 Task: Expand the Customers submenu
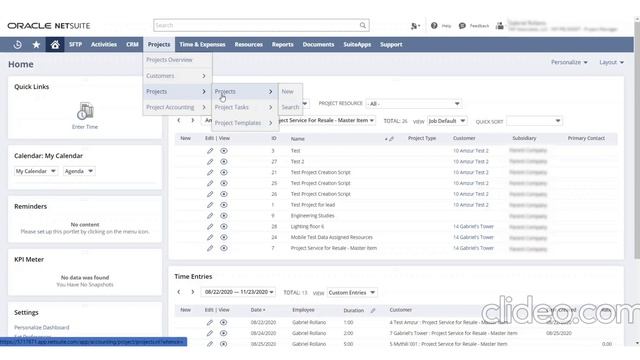pos(177,76)
